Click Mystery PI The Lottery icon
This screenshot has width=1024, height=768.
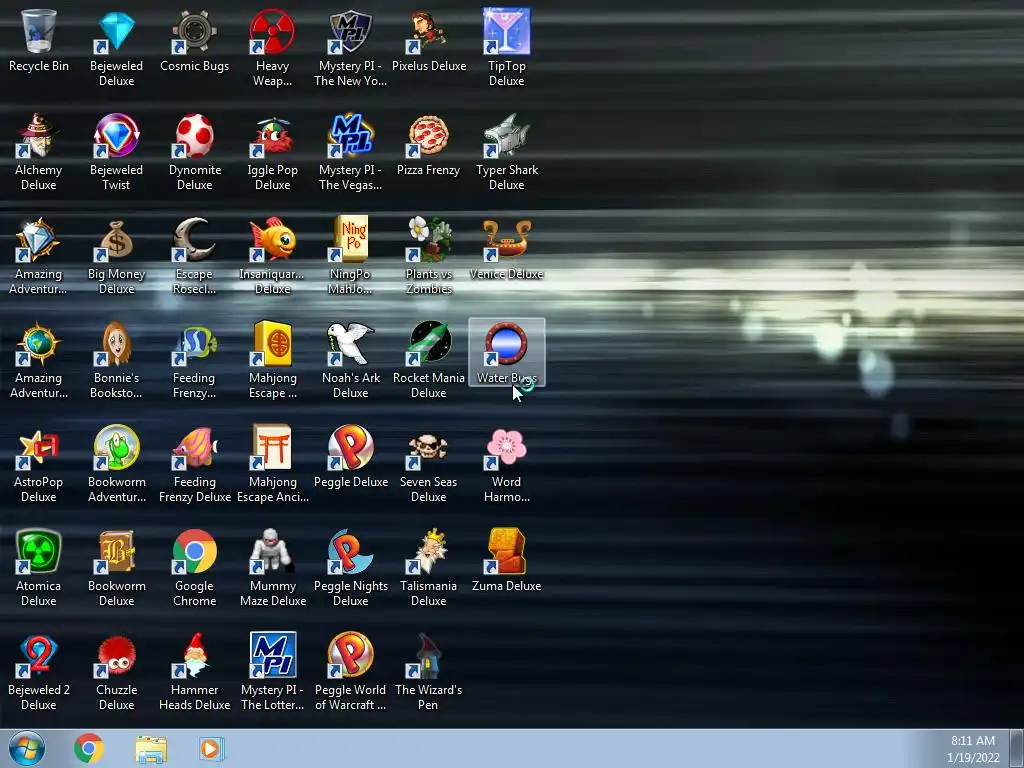click(272, 655)
